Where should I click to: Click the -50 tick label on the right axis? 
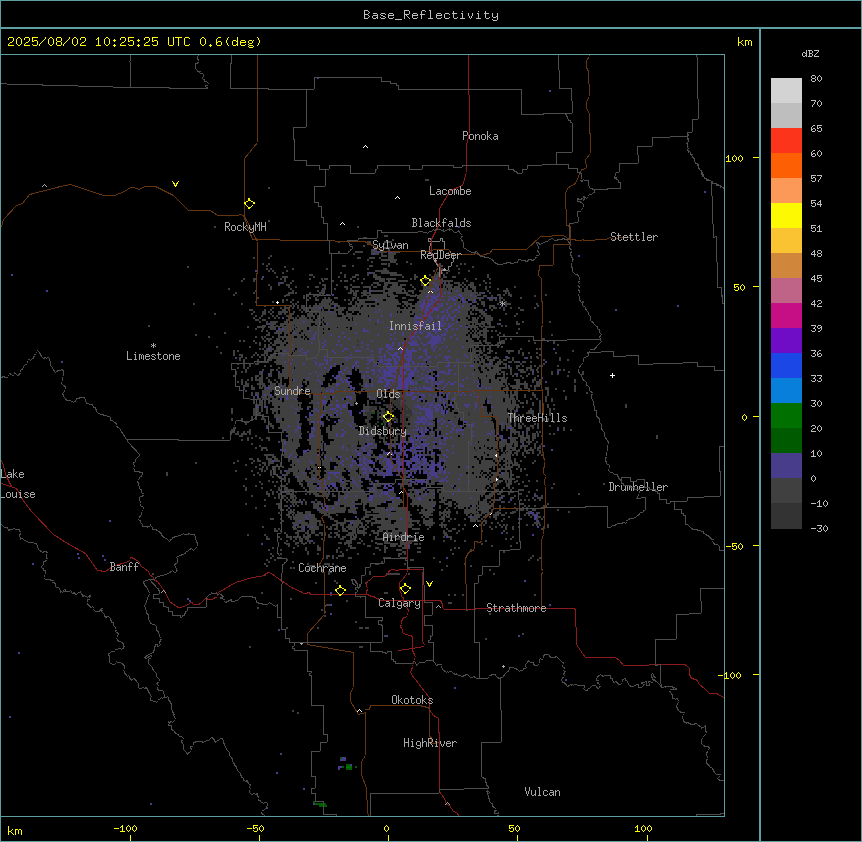click(x=734, y=546)
